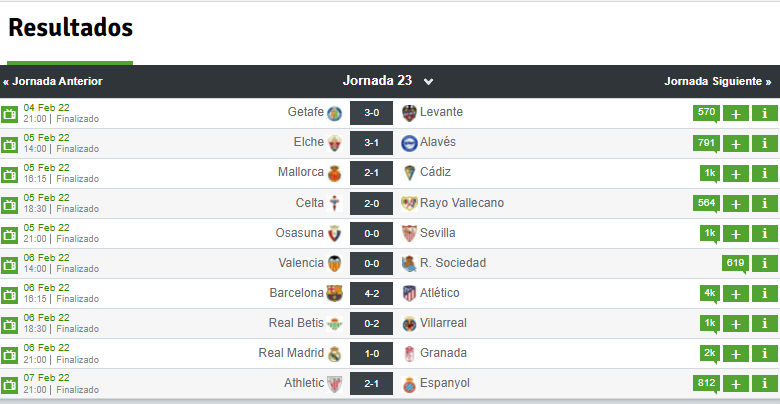Viewport: 780px width, 404px height.
Task: Expand plus button for Real Madrid-Granada
Action: click(x=736, y=354)
